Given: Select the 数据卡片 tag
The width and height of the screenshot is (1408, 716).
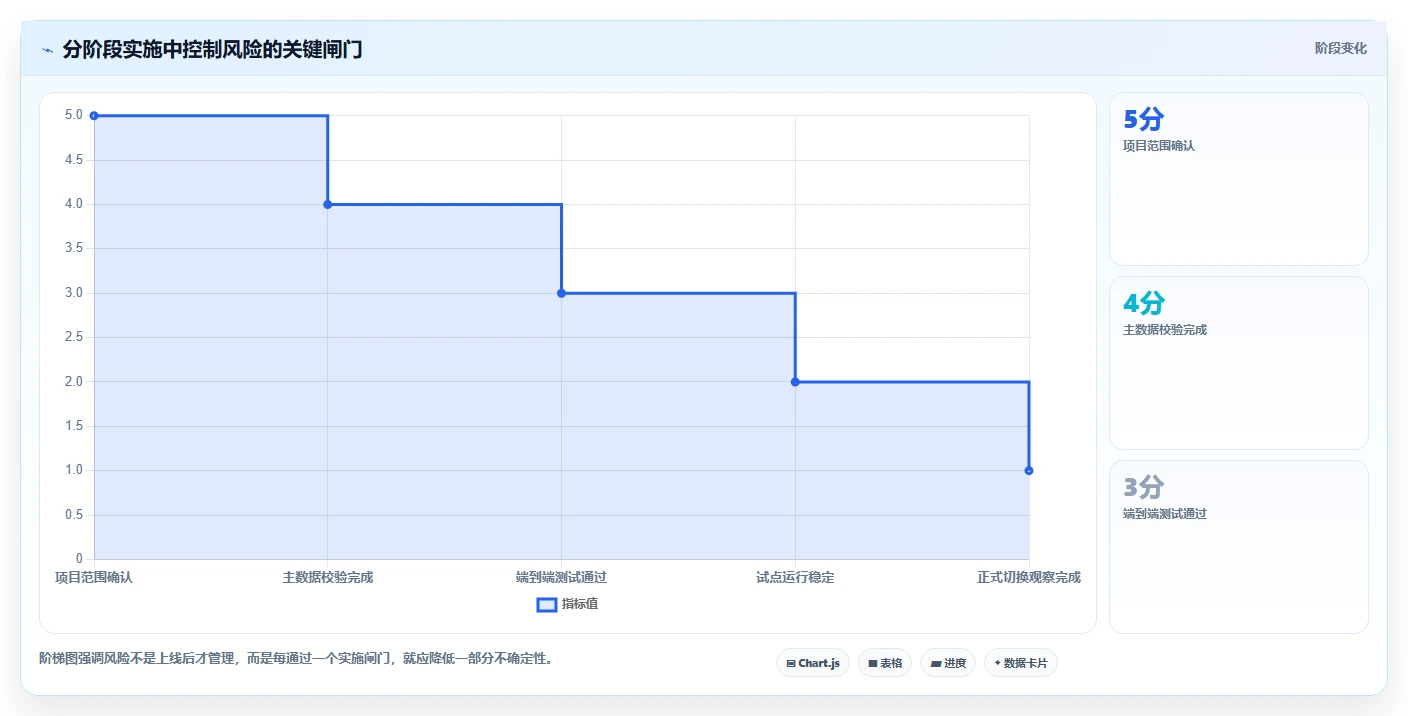Looking at the screenshot, I should (x=1021, y=663).
